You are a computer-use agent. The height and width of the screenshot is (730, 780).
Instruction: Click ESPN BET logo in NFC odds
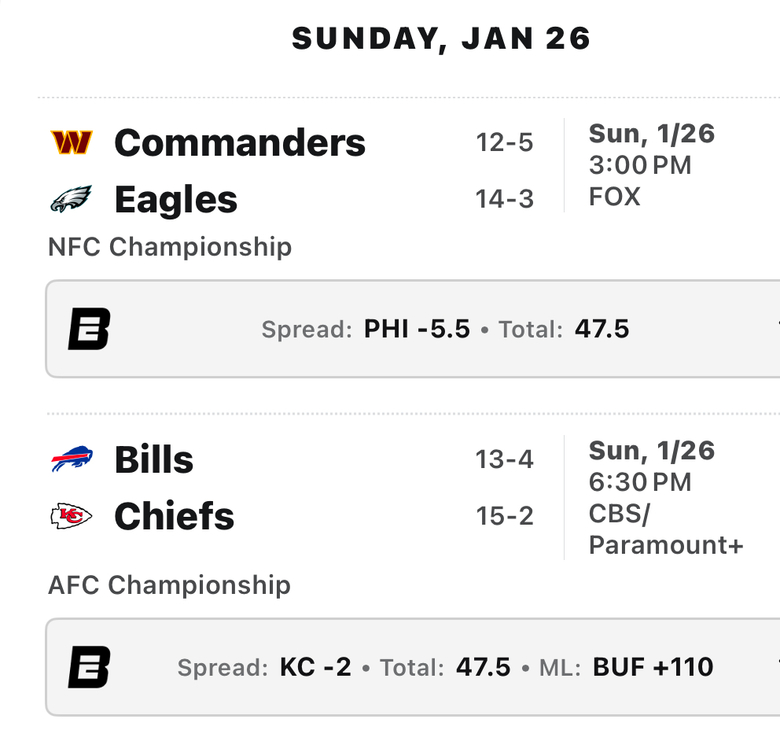pyautogui.click(x=89, y=329)
